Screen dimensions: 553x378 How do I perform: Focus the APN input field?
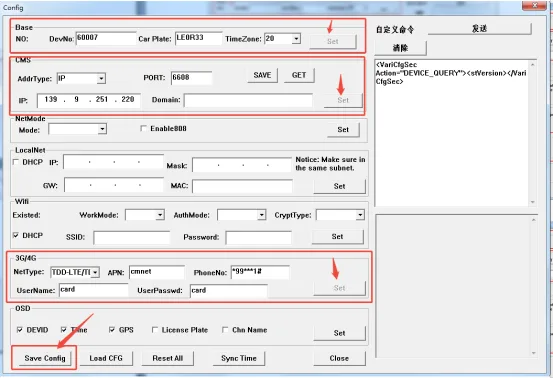(x=157, y=272)
